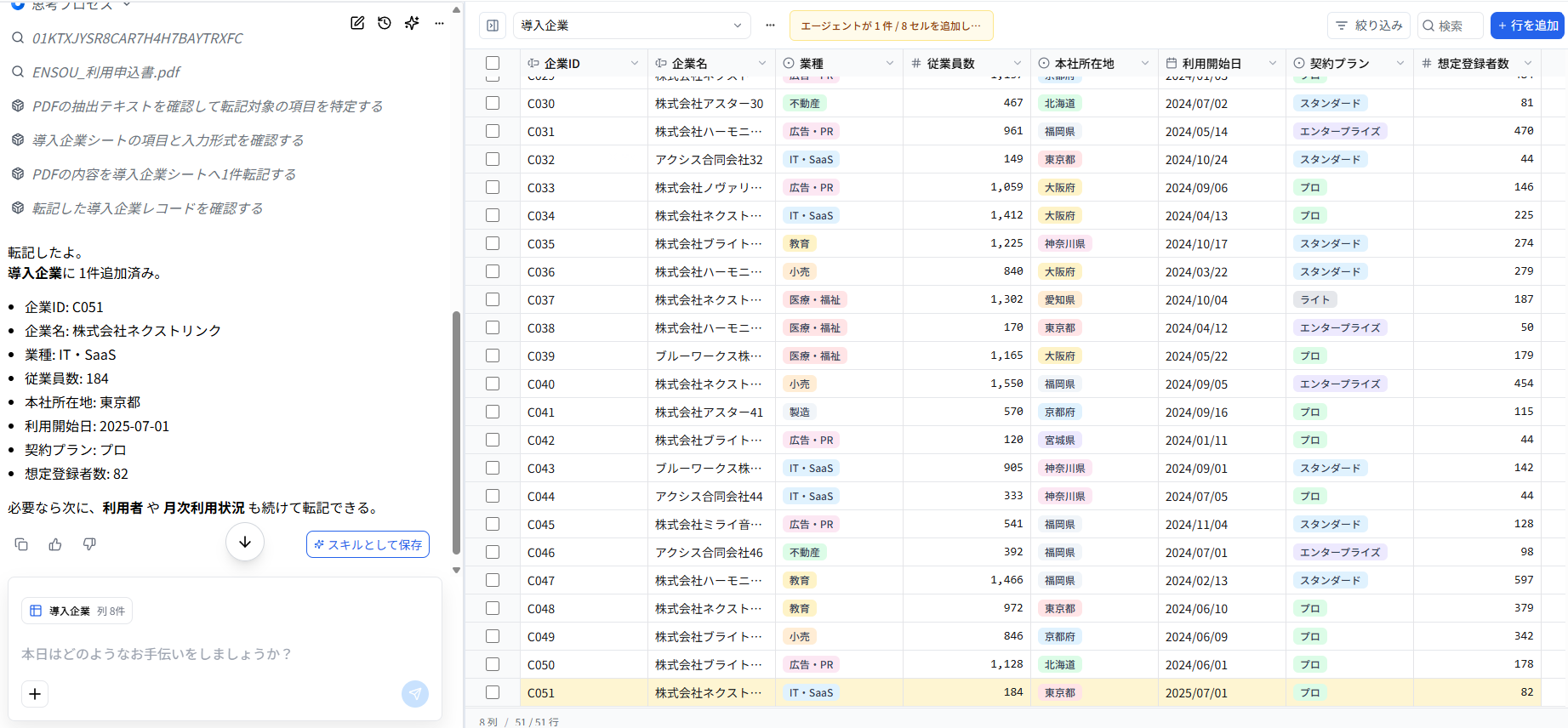Expand the 契約プラン column menu chevron
The width and height of the screenshot is (1568, 728).
1400,64
